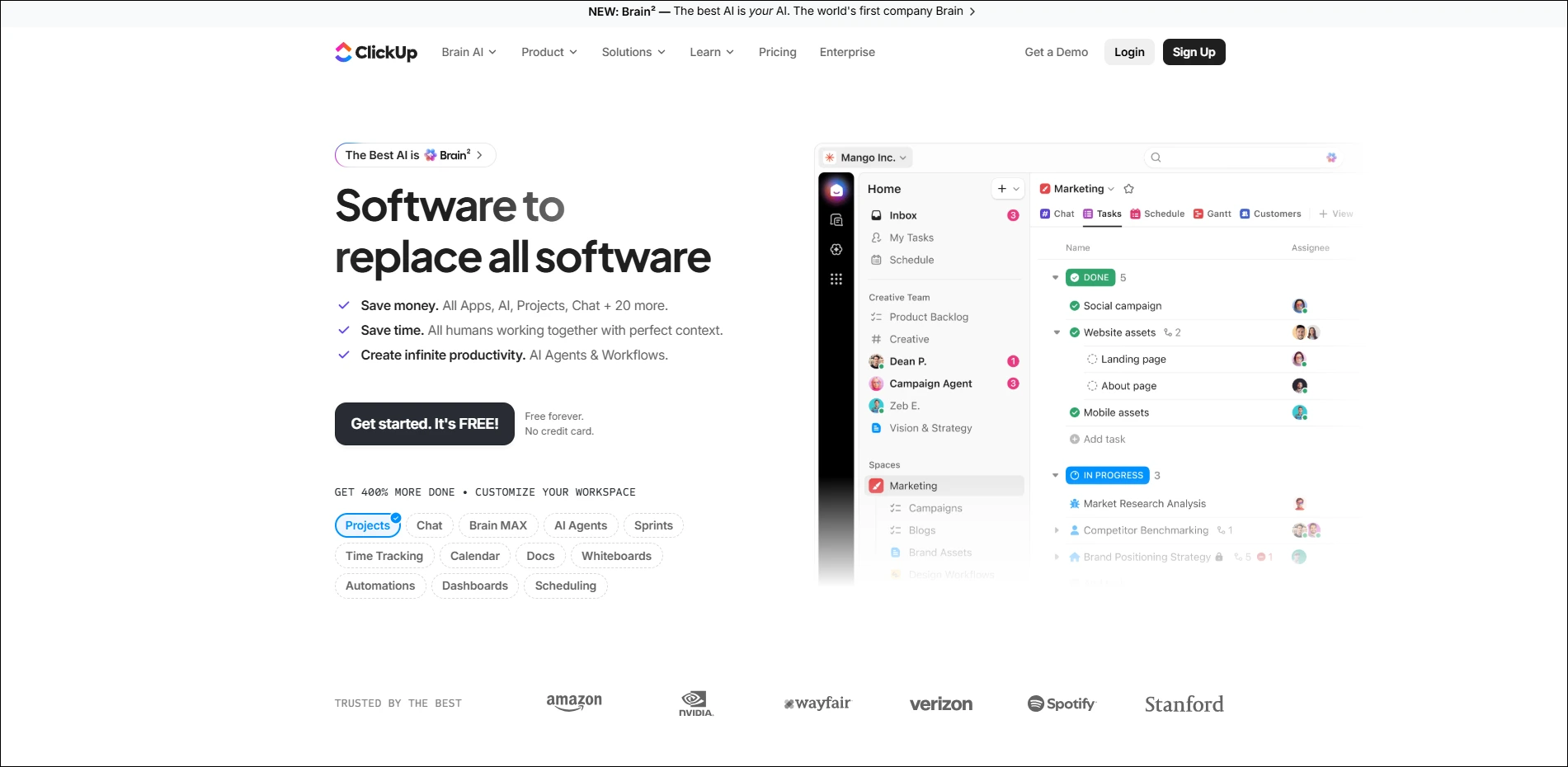The image size is (1568, 767).
Task: Open the Brain AI nav dropdown
Action: tap(469, 52)
